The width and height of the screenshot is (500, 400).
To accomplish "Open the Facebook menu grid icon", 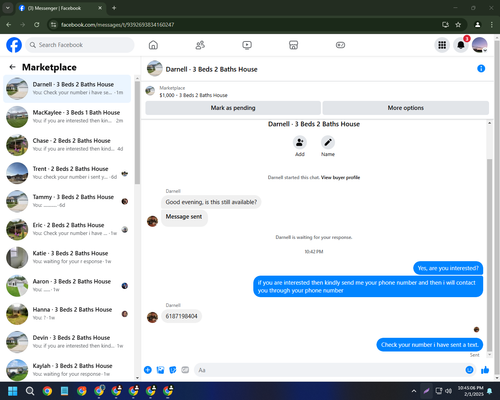I will coord(442,45).
